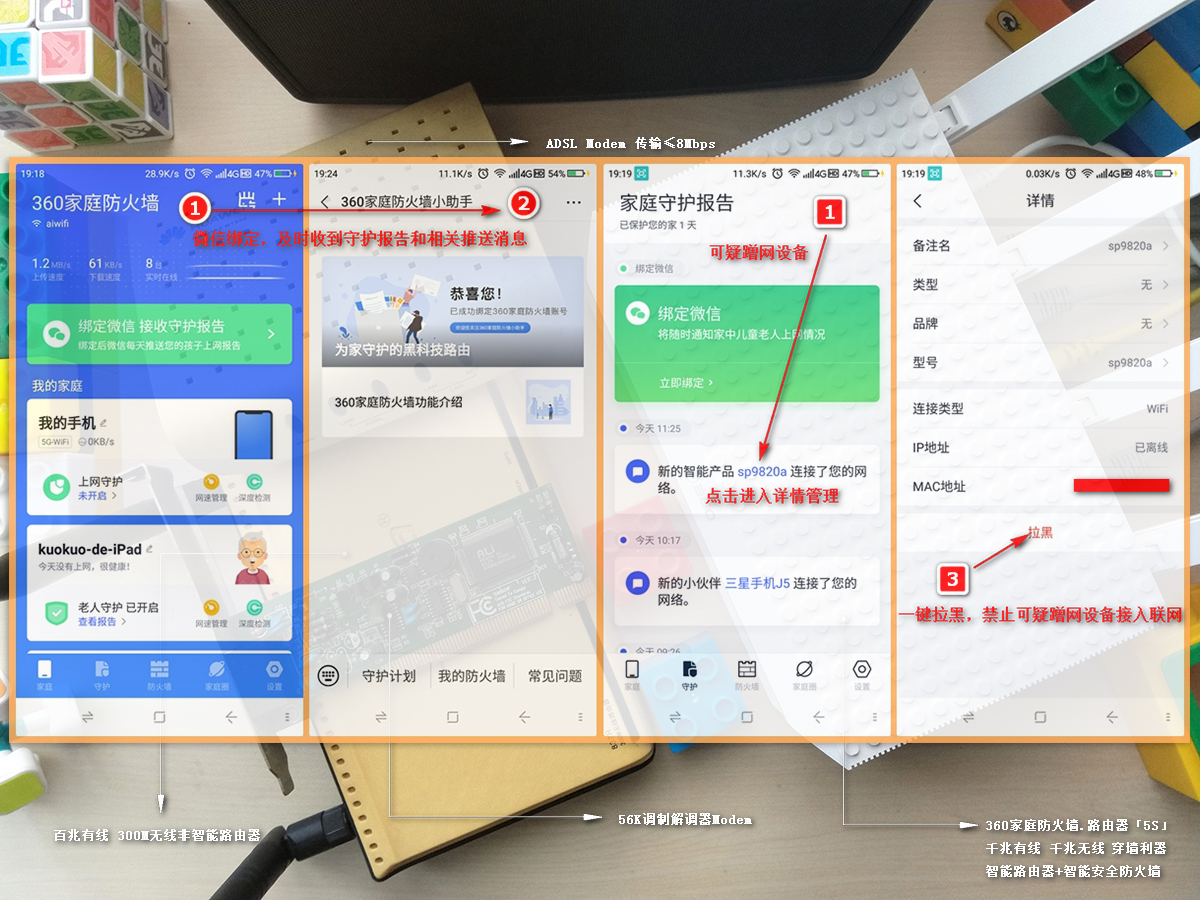Select 设置 tab on the blue home screen
1200x900 pixels.
click(x=274, y=676)
